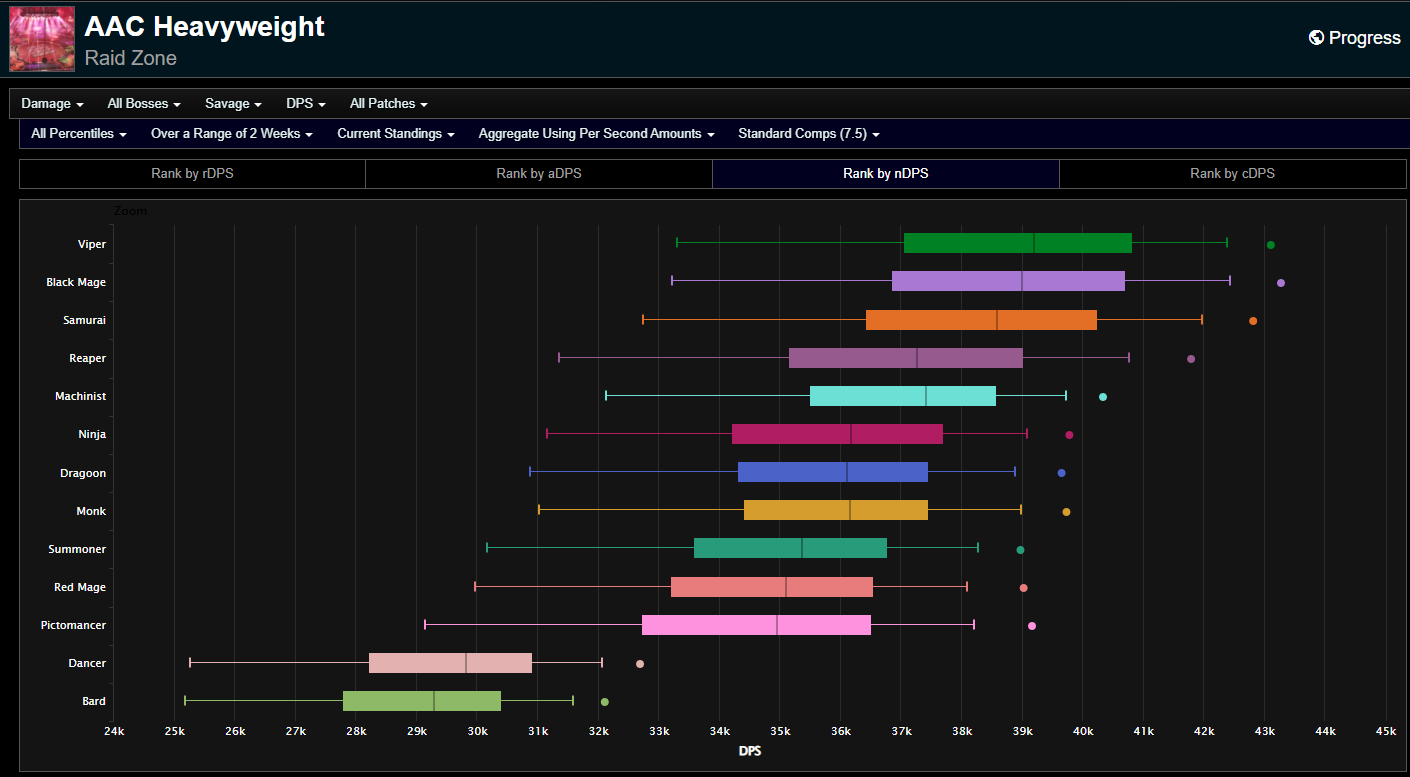This screenshot has width=1410, height=777.
Task: Select the light green Bard box plot bar
Action: pos(422,701)
